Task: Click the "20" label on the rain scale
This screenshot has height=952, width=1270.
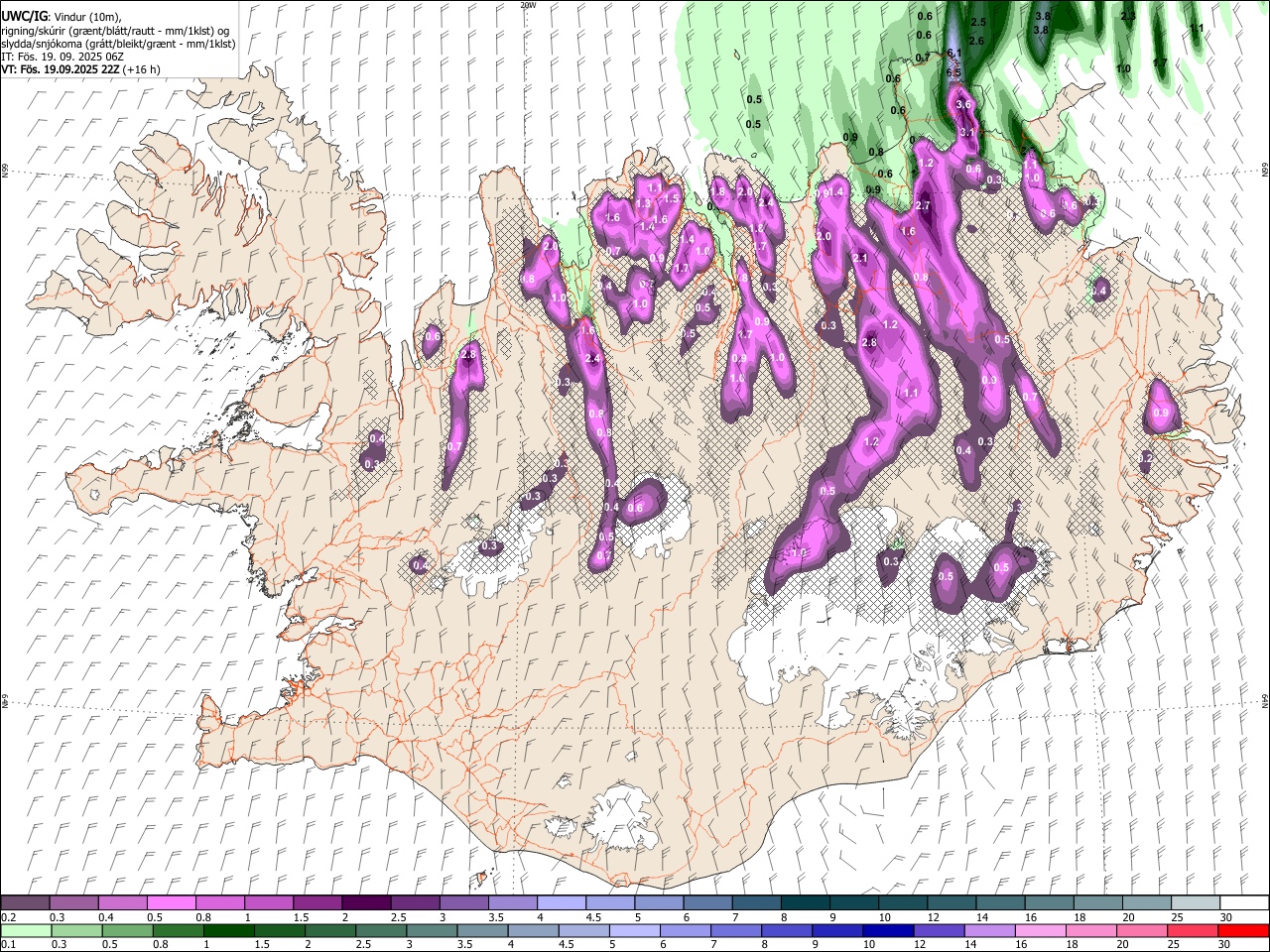Action: tap(1123, 945)
